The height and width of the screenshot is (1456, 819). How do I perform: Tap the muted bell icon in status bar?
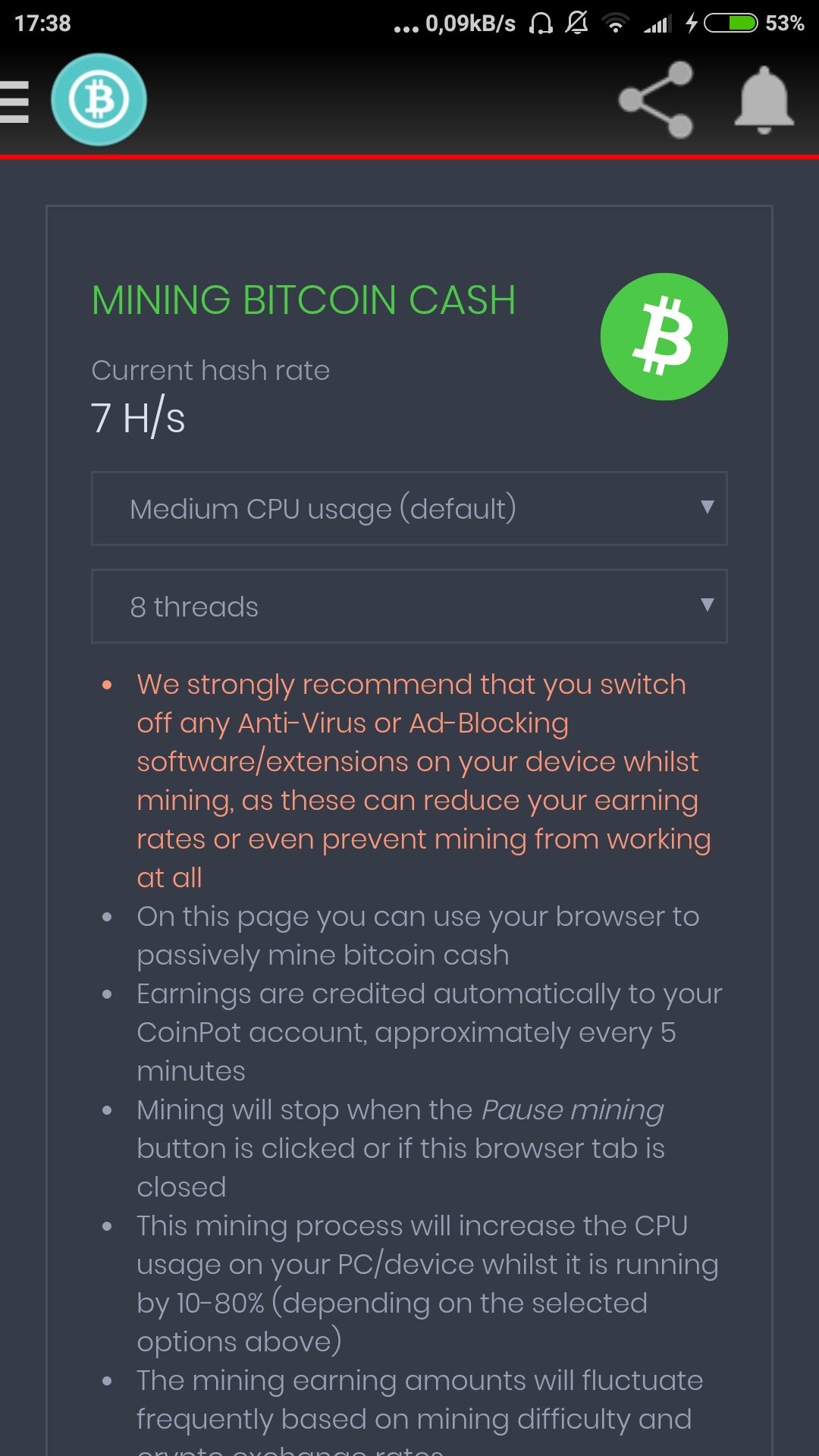pos(577,23)
